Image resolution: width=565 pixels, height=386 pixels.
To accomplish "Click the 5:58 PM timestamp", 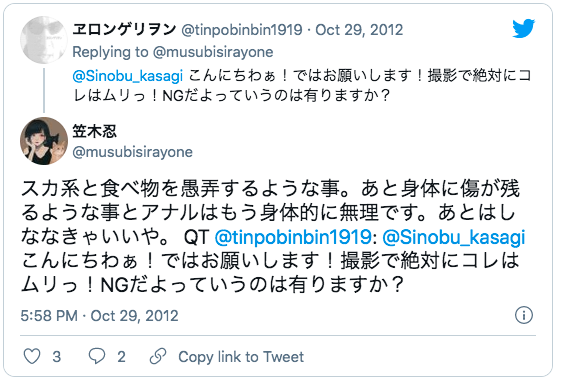I will 49,316.
